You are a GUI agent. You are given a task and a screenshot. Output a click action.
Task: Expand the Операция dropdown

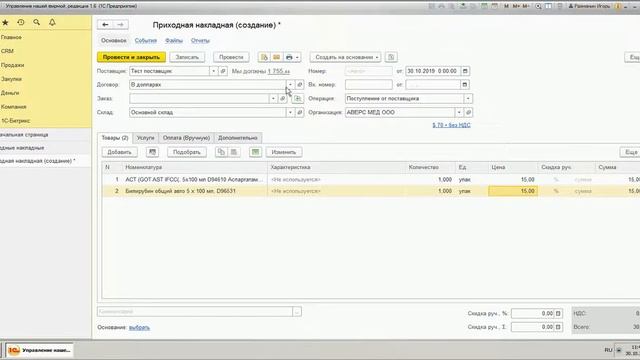[468, 98]
